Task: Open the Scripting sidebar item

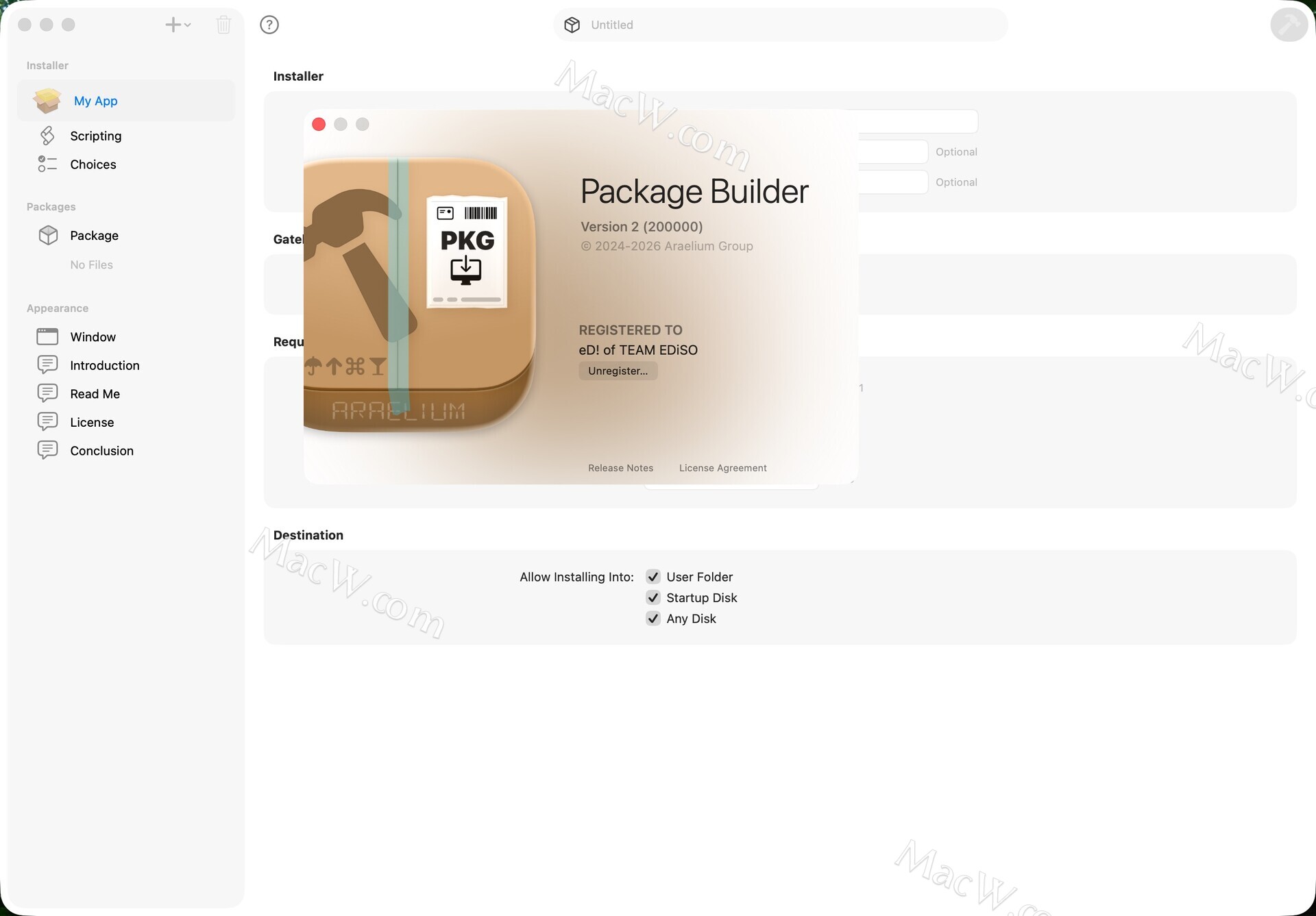Action: click(x=95, y=136)
